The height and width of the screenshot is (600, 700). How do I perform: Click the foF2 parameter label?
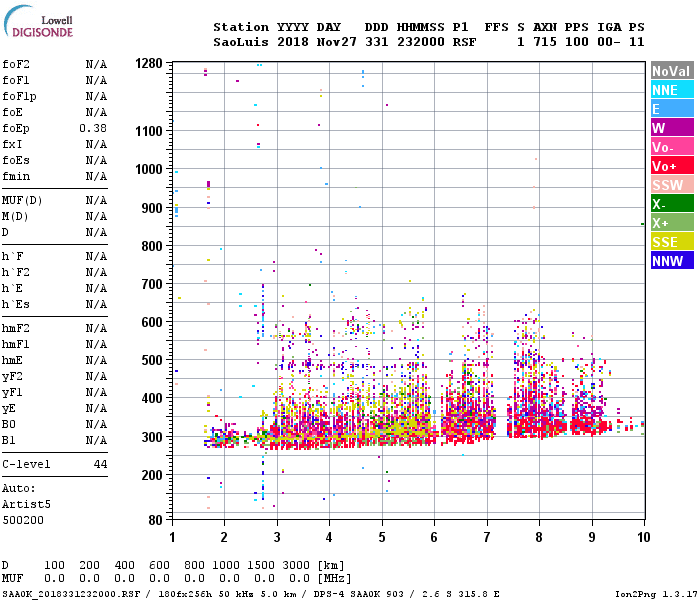16,64
